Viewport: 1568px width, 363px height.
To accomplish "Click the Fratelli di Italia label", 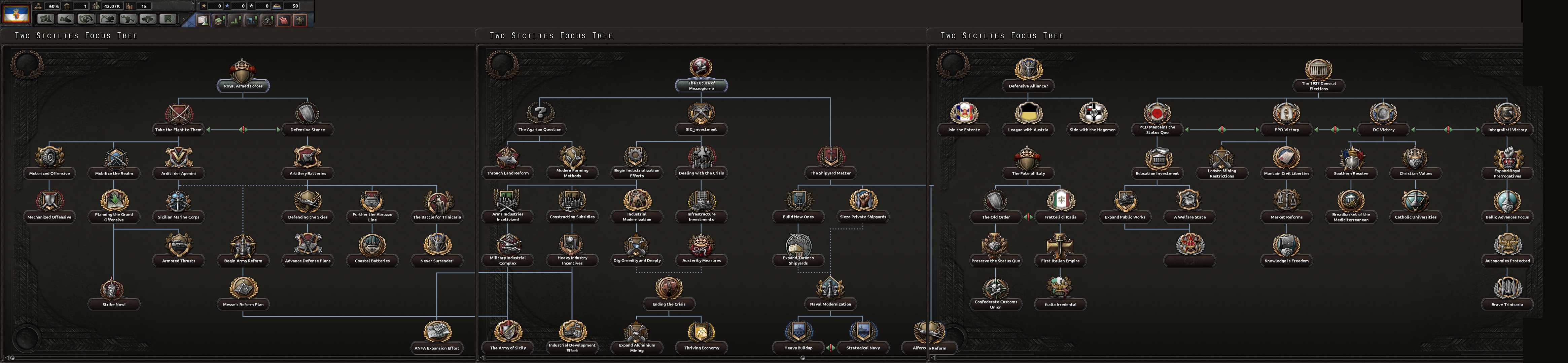I will (x=1060, y=217).
